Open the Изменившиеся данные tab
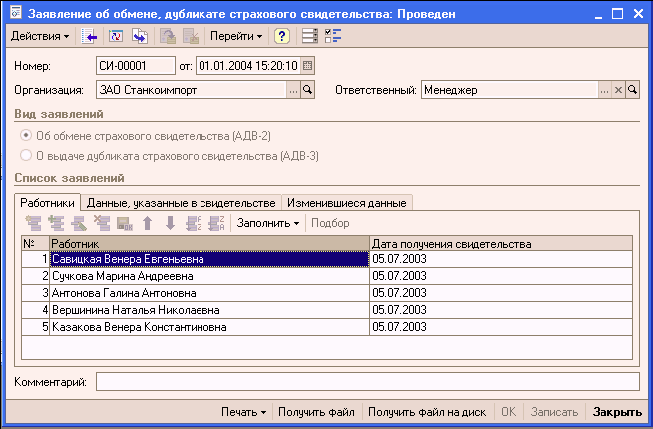653x429 pixels. point(346,202)
